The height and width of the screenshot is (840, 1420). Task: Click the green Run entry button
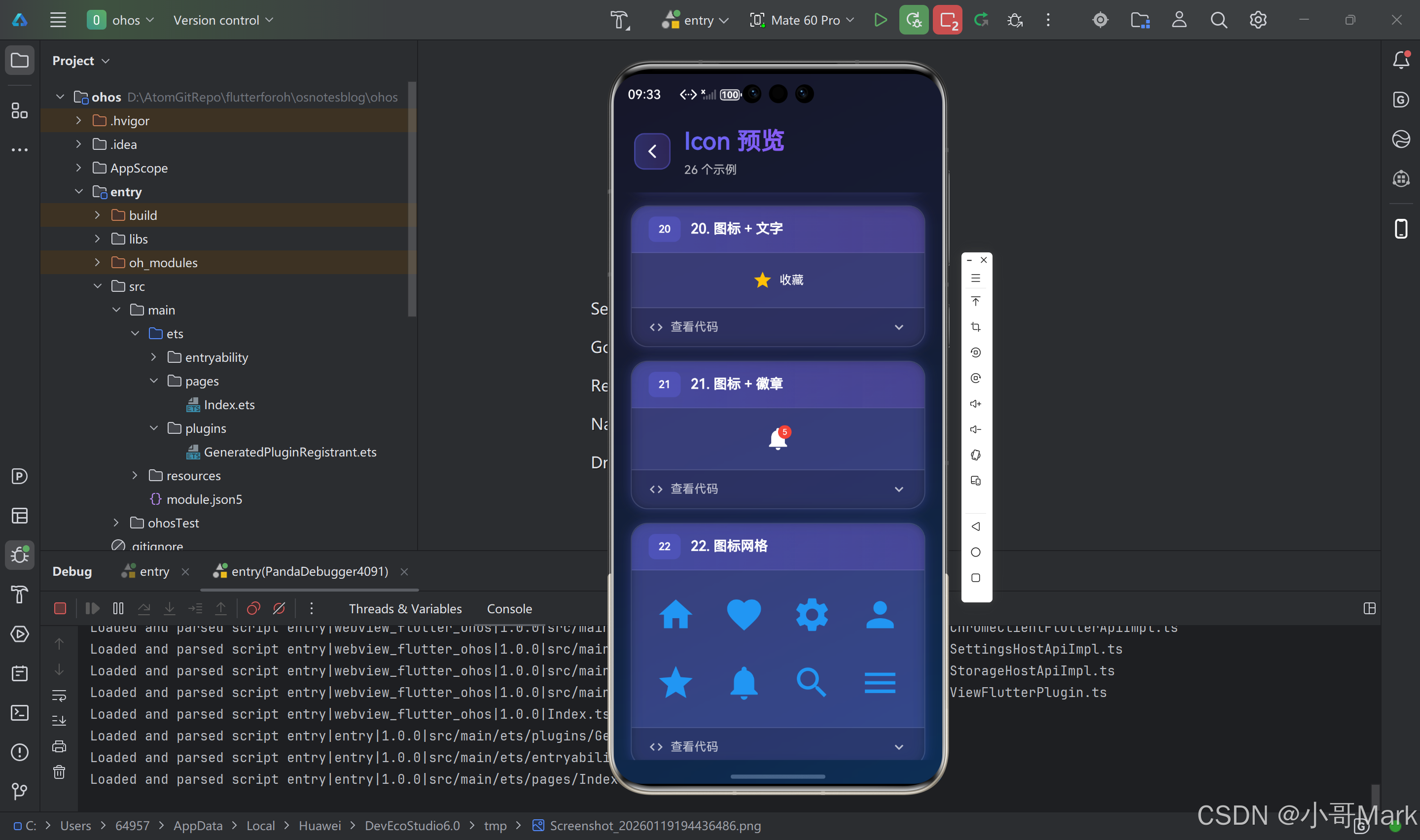point(880,20)
